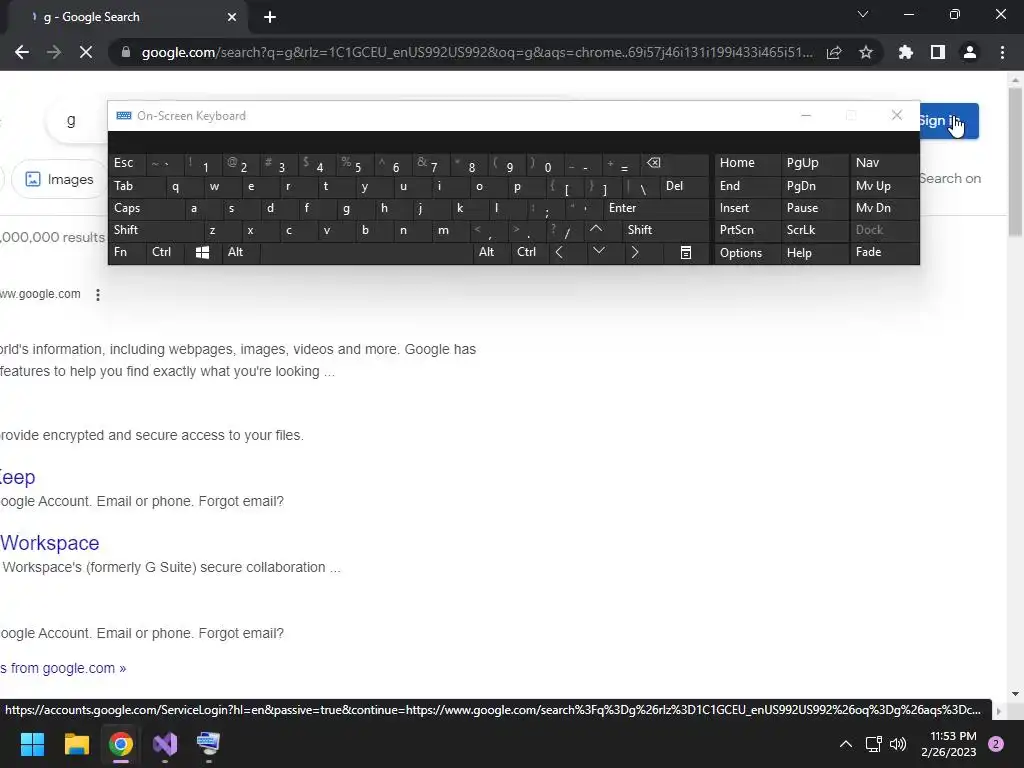
Task: Toggle the ScrLk key on On-Screen Keyboard
Action: click(x=814, y=230)
